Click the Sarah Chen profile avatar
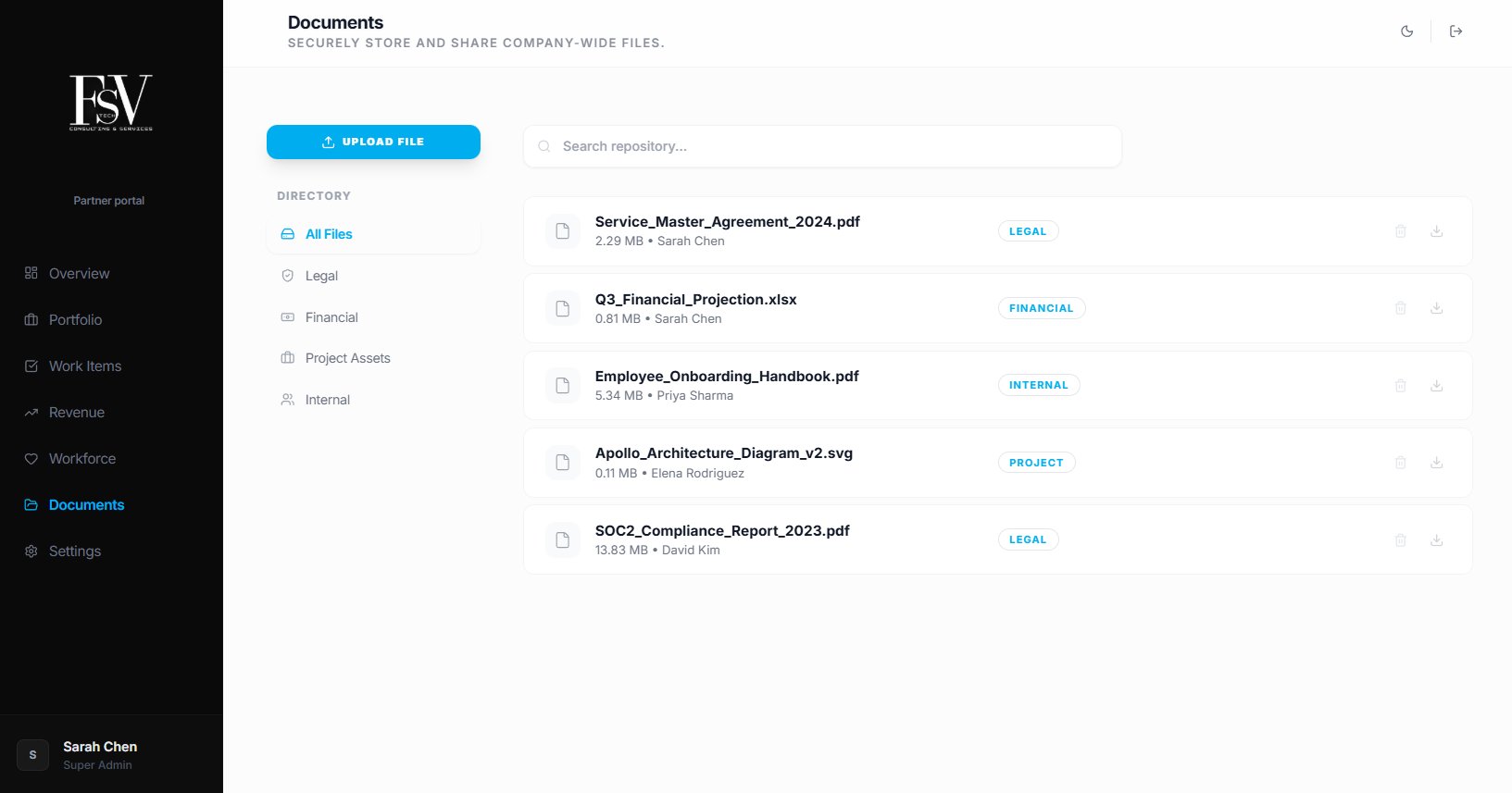1512x793 pixels. coord(32,755)
